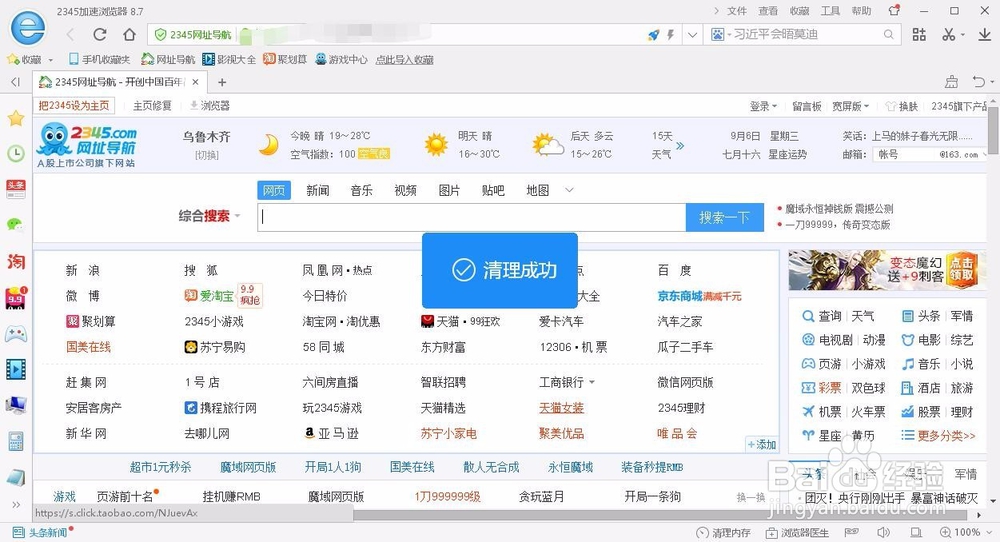Open the 100% zoom level dropdown
Viewport: 1000px width, 542px height.
pos(964,532)
